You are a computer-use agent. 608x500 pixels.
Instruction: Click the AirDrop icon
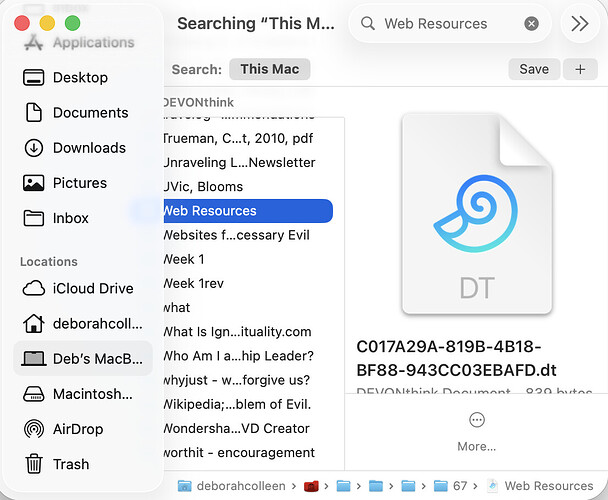tap(33, 429)
